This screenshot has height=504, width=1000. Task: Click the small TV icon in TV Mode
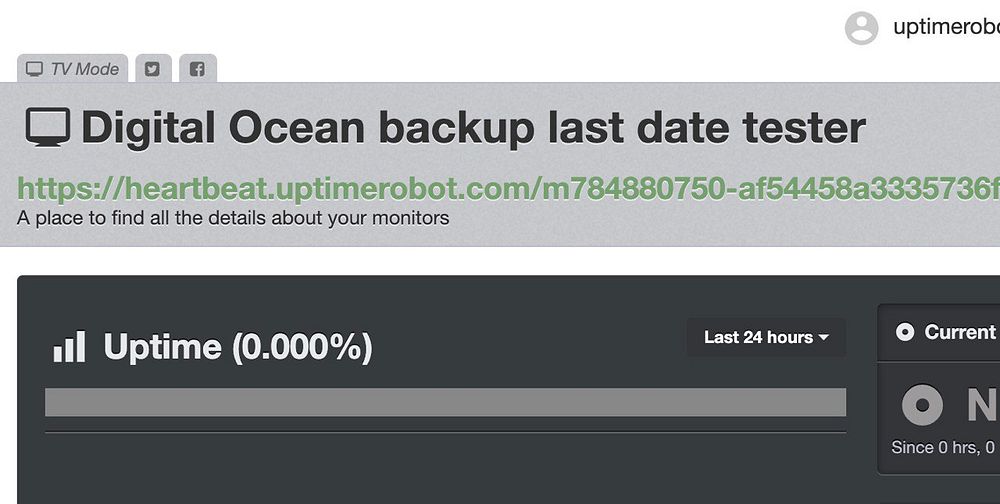pos(35,69)
